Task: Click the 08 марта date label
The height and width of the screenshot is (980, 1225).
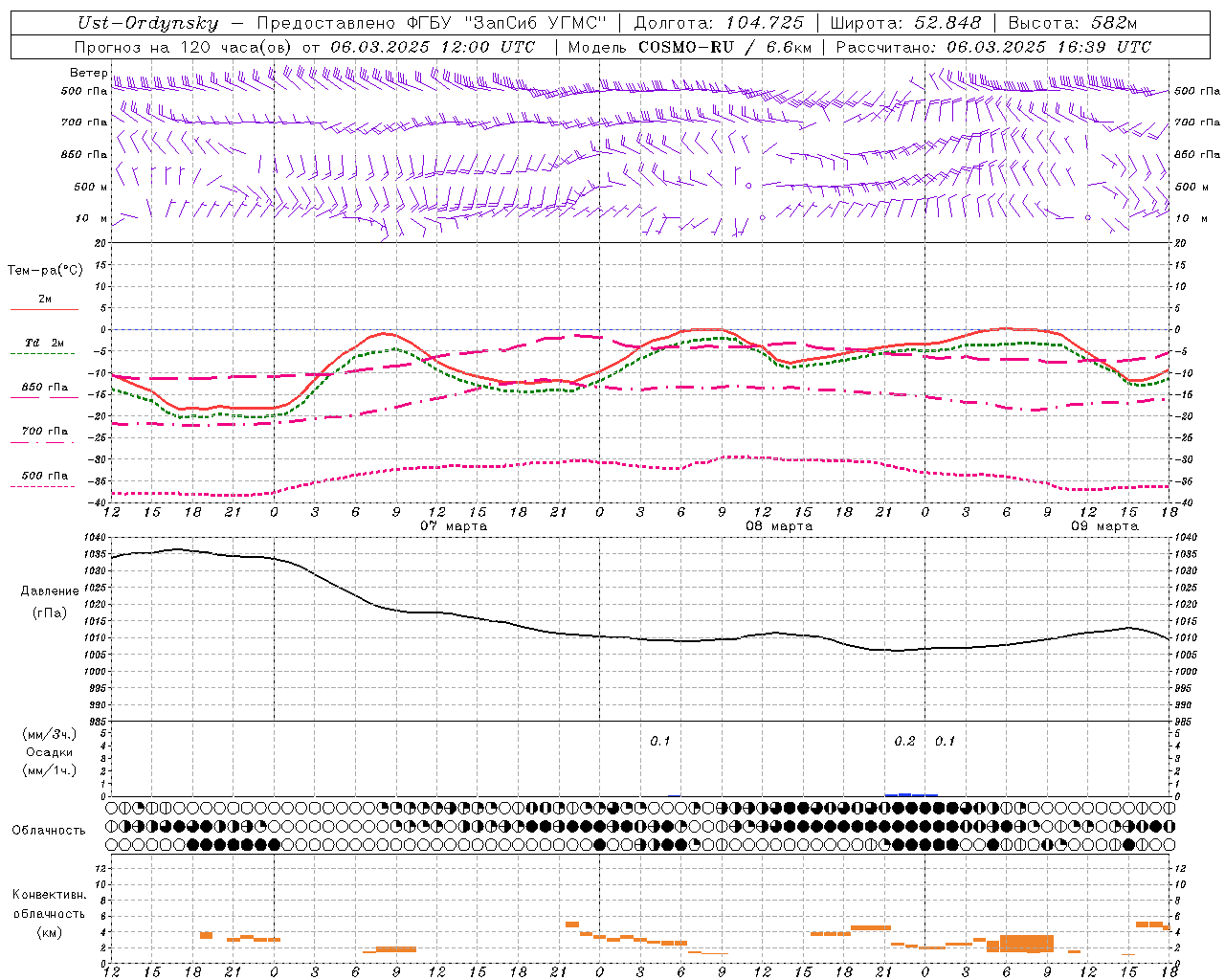Action: pos(779,526)
